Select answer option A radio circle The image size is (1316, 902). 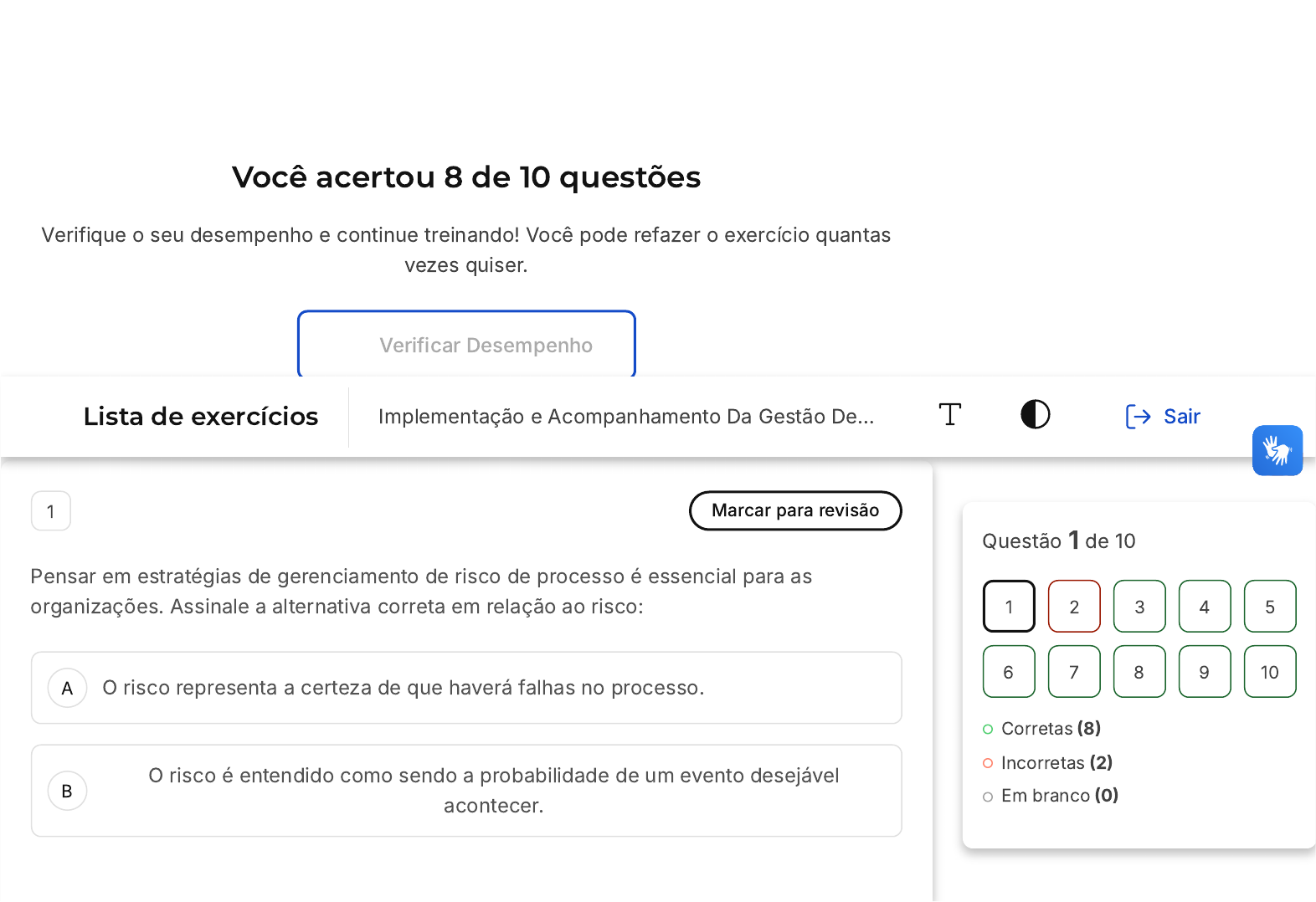point(68,688)
